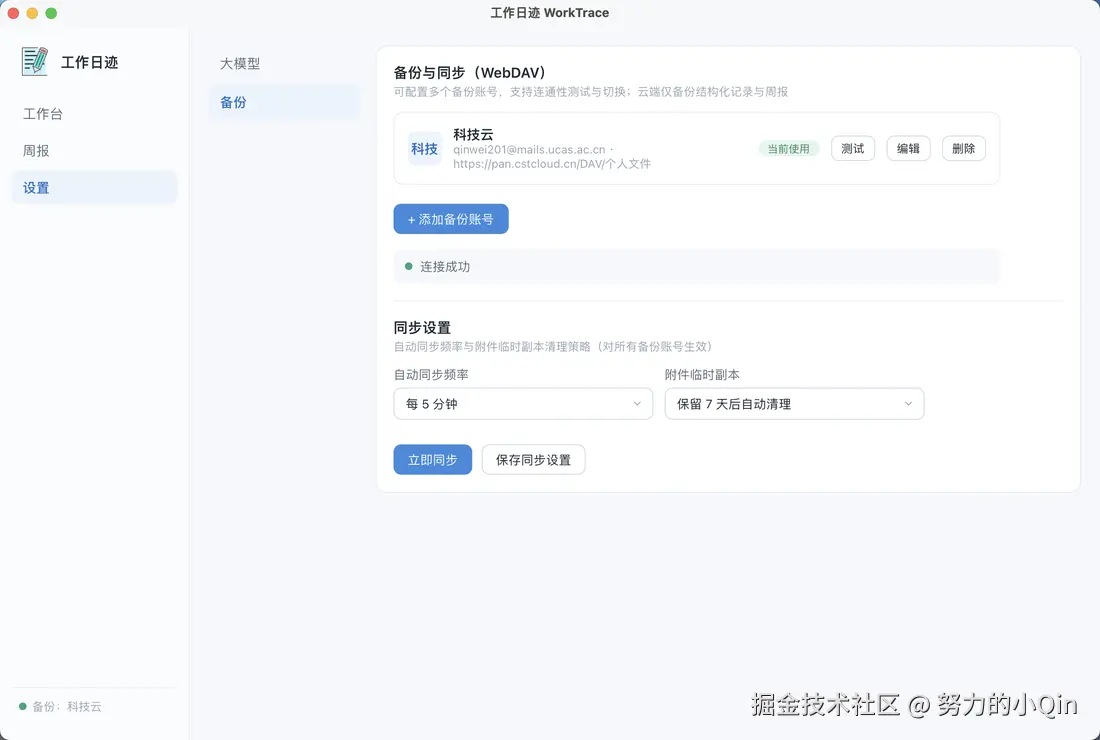Click the 编辑 button for 科技云

coord(908,149)
